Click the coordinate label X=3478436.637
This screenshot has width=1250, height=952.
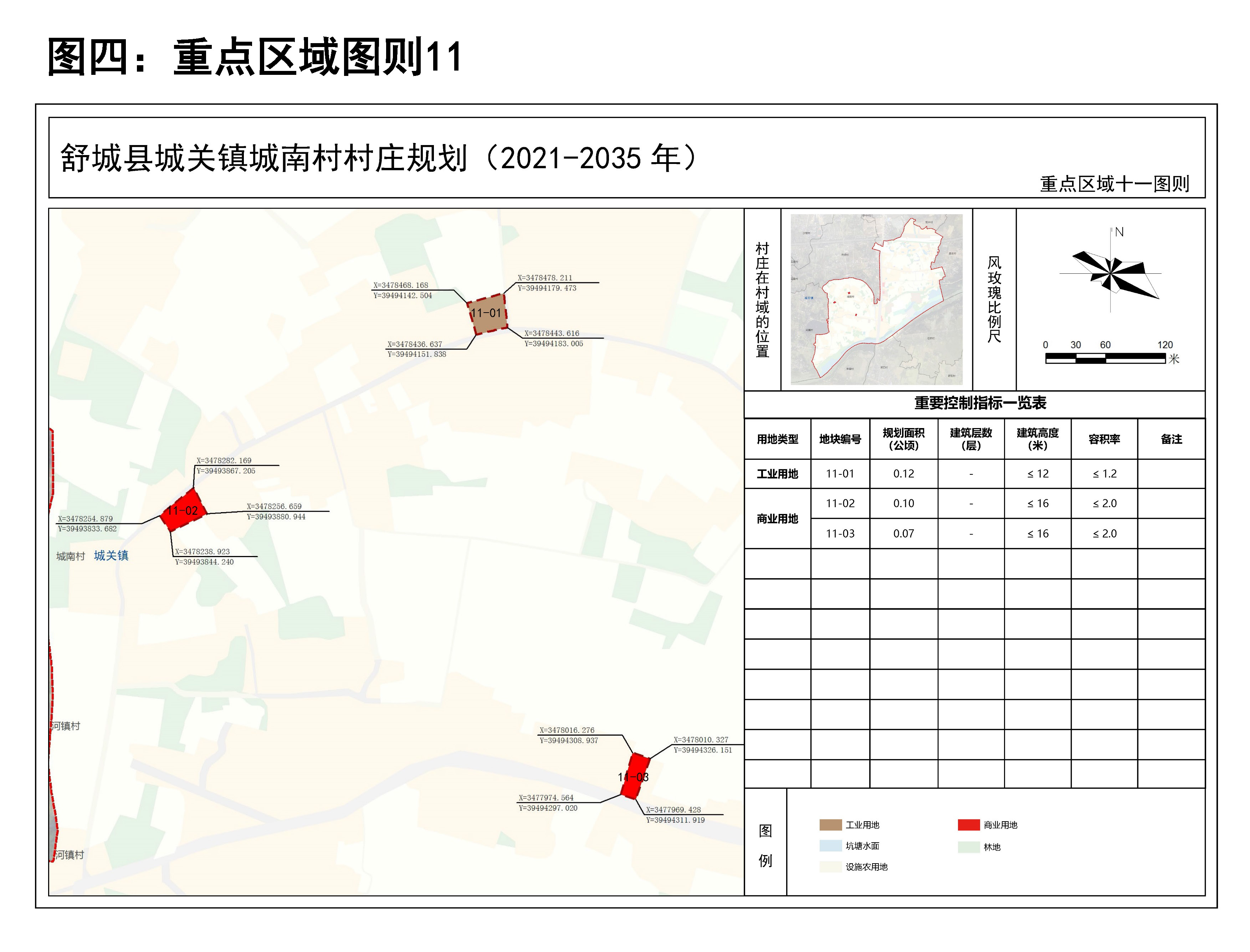tap(414, 344)
